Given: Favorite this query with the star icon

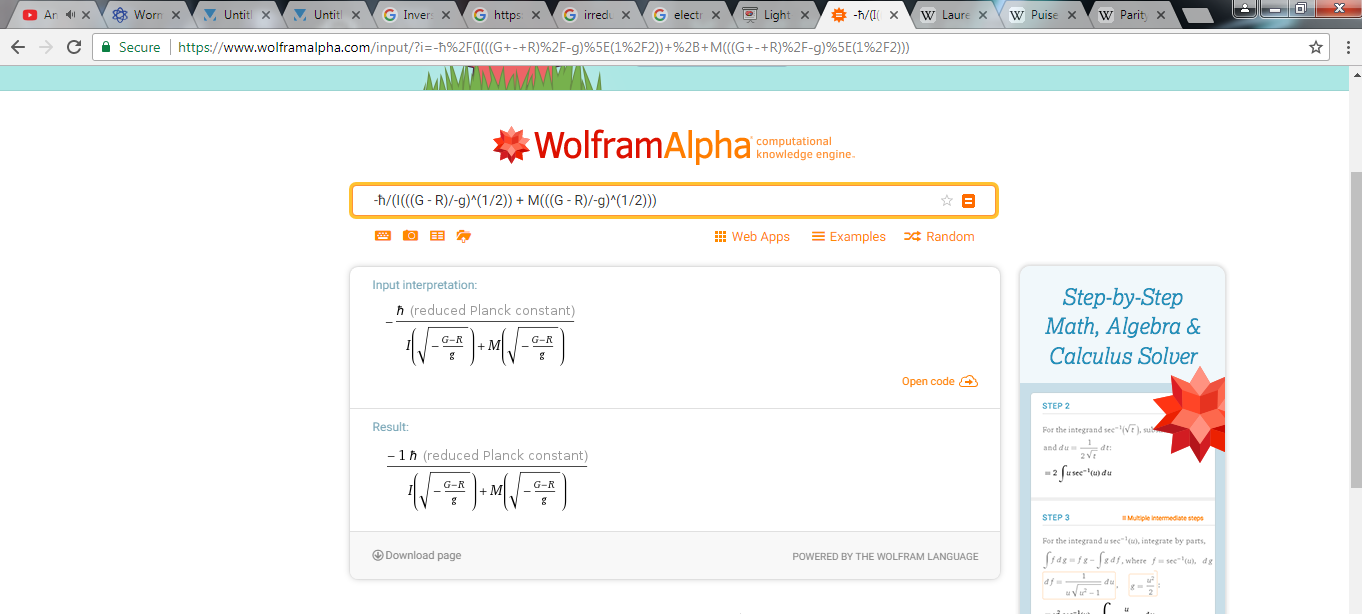Looking at the screenshot, I should (x=947, y=201).
